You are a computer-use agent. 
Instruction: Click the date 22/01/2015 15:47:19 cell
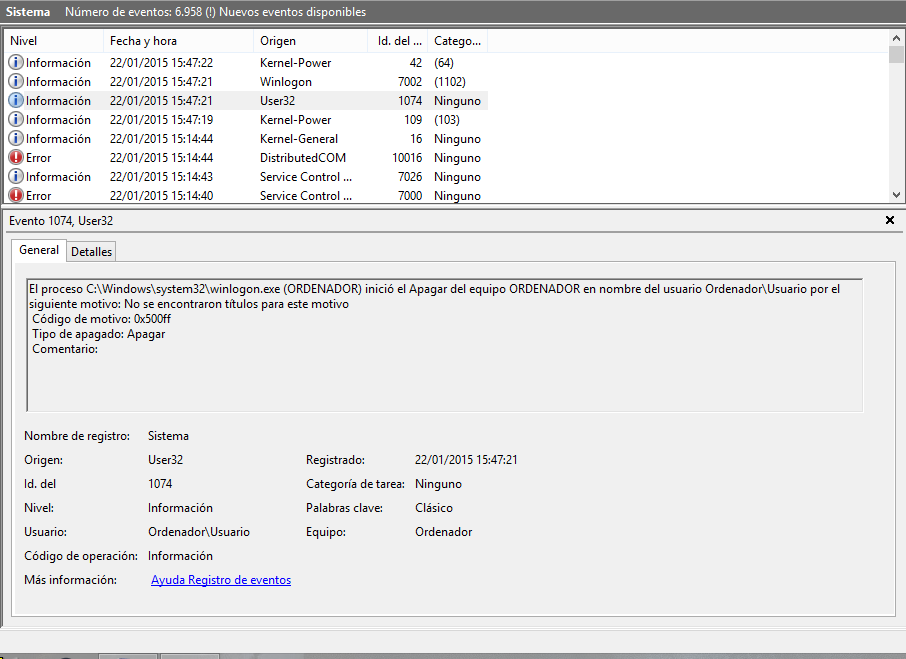click(x=161, y=120)
